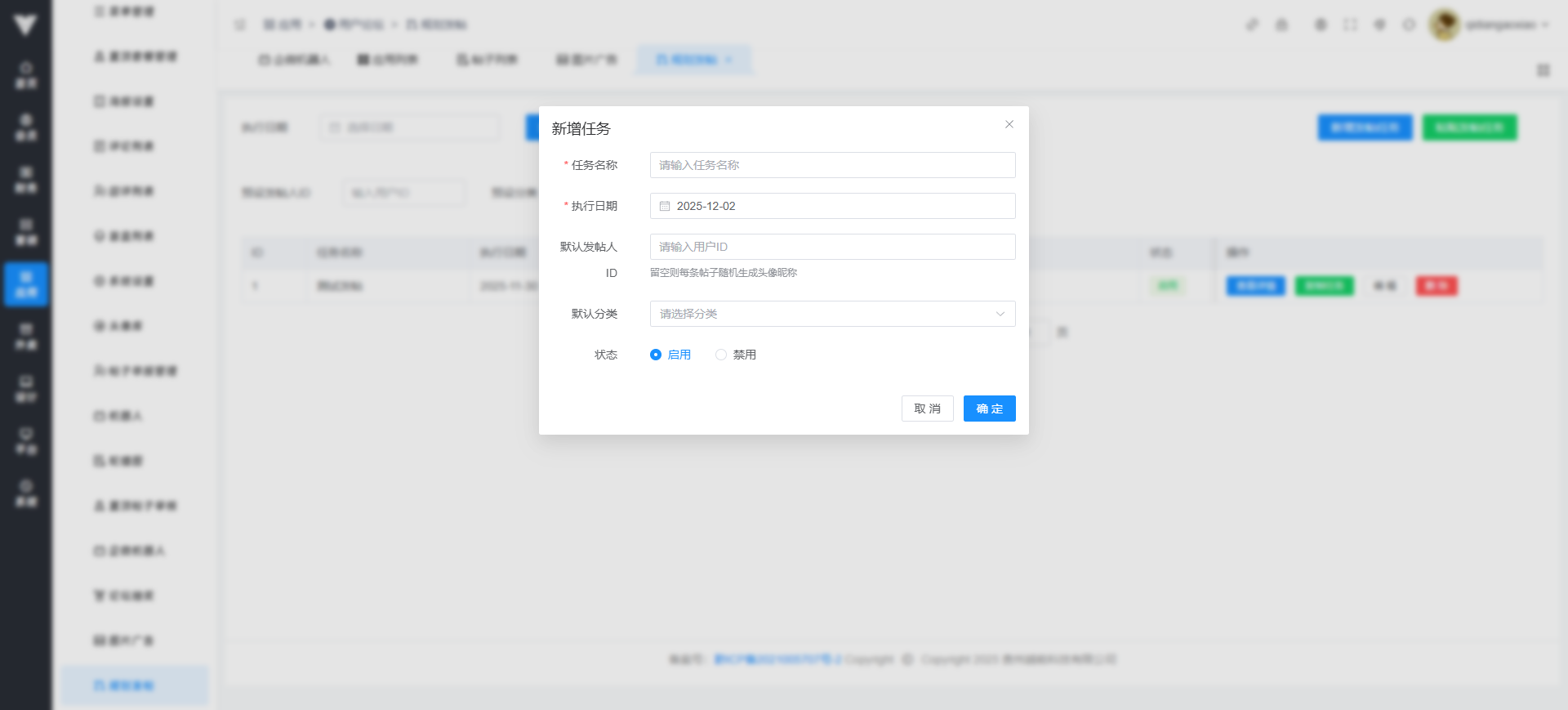Viewport: 1568px width, 710px height.
Task: Select the 启用 radio option
Action: (656, 355)
